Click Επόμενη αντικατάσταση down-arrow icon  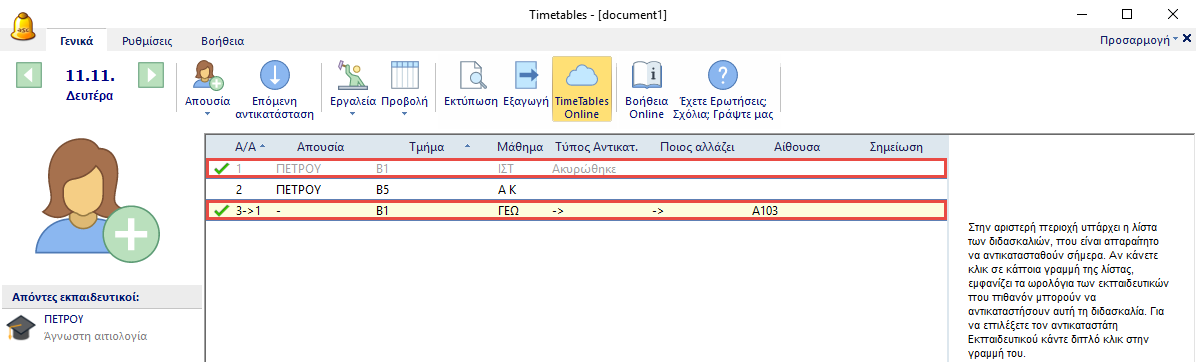[275, 76]
